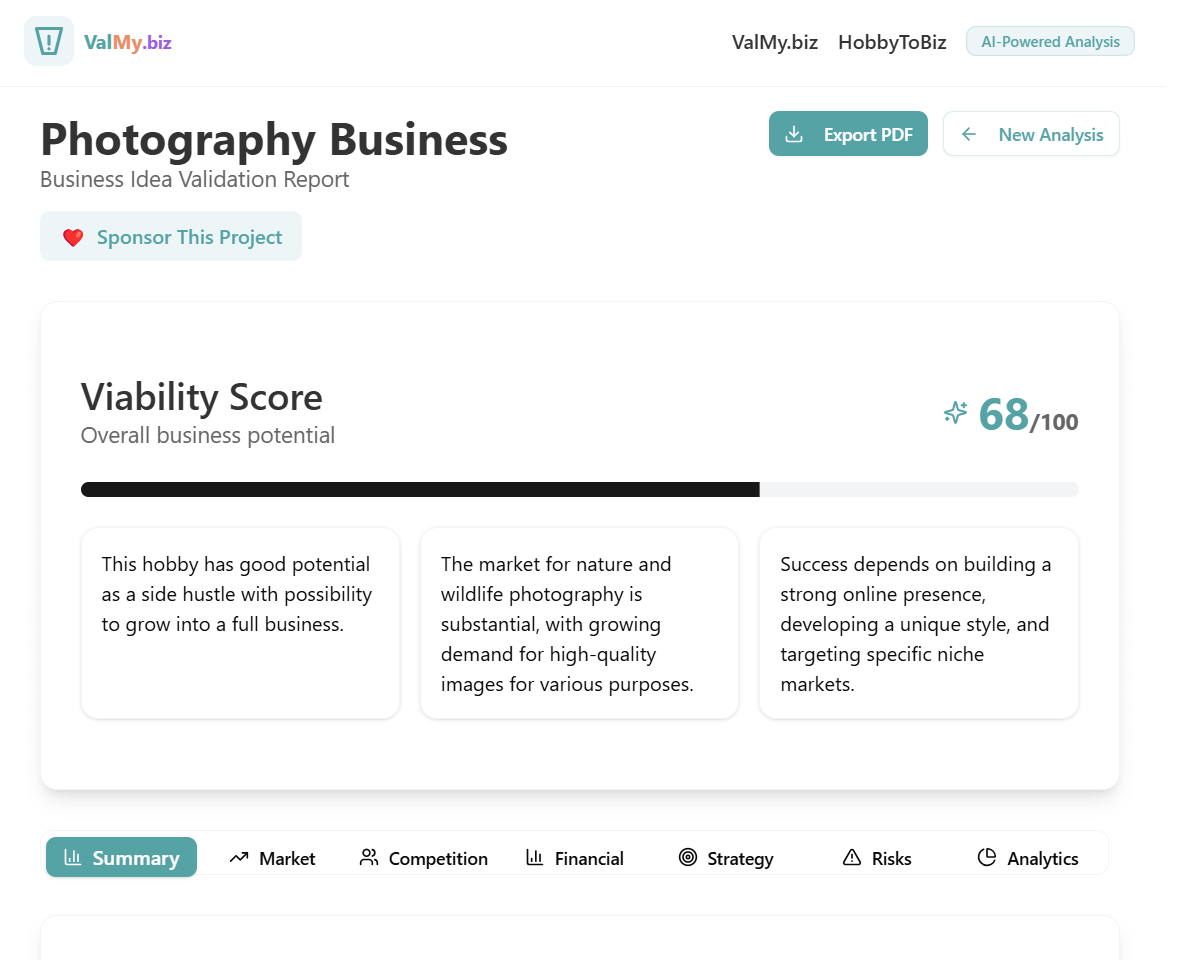Image resolution: width=1178 pixels, height=960 pixels.
Task: Switch to the Financial tab
Action: (575, 858)
